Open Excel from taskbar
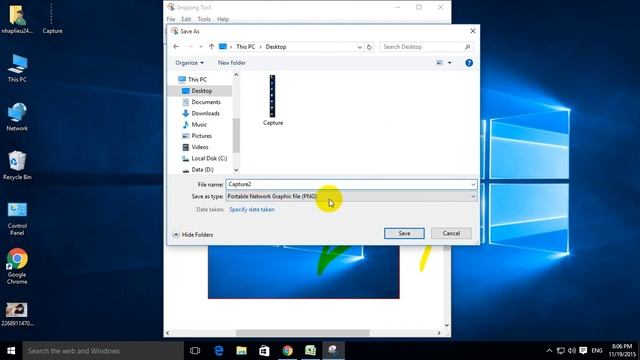 310,351
